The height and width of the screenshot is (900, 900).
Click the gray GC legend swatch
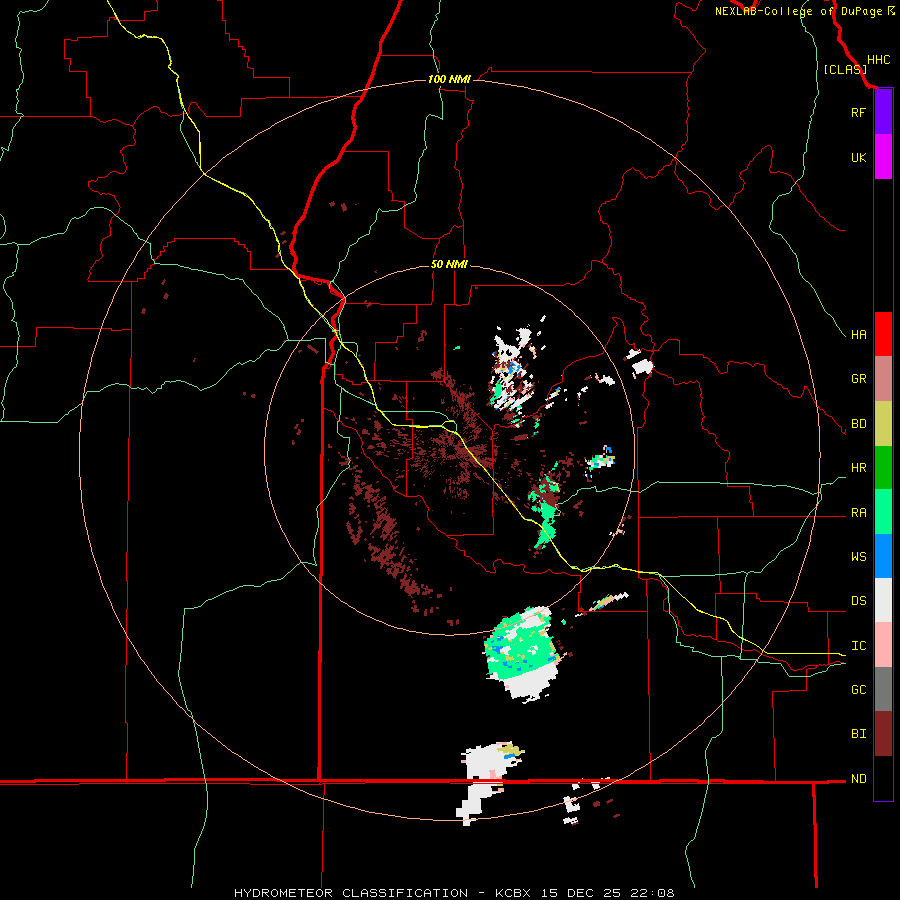(883, 689)
